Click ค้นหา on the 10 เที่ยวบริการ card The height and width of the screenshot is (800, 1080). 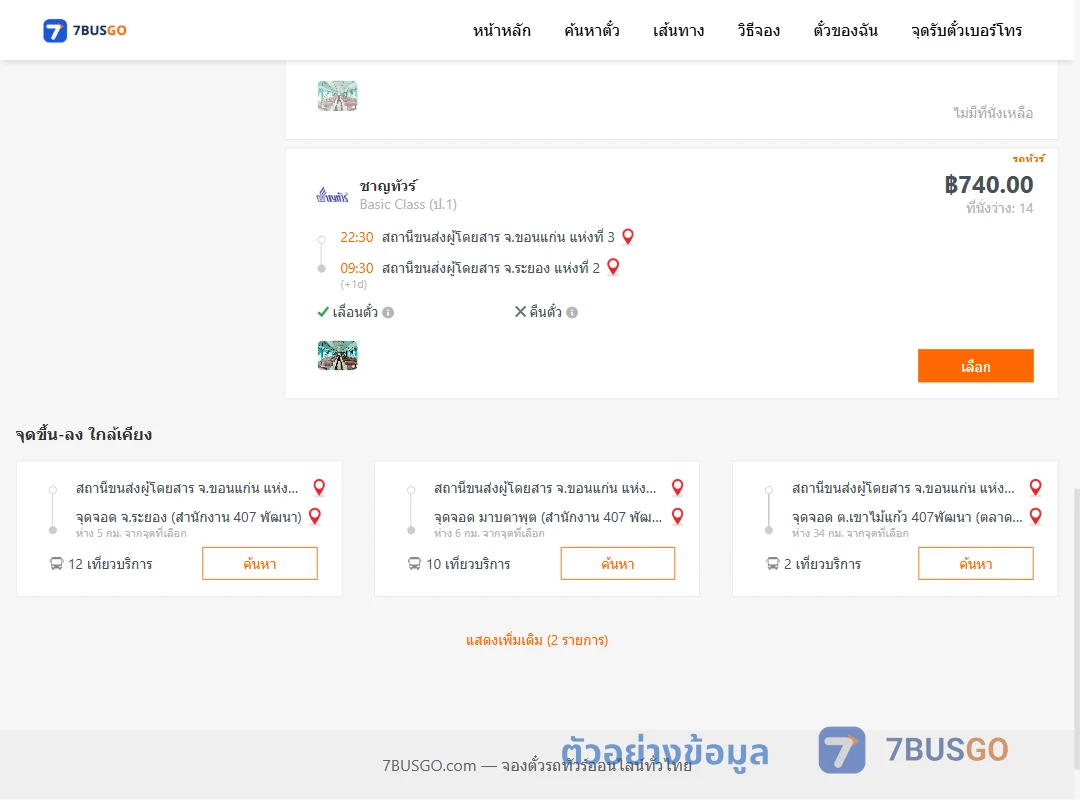(x=618, y=564)
